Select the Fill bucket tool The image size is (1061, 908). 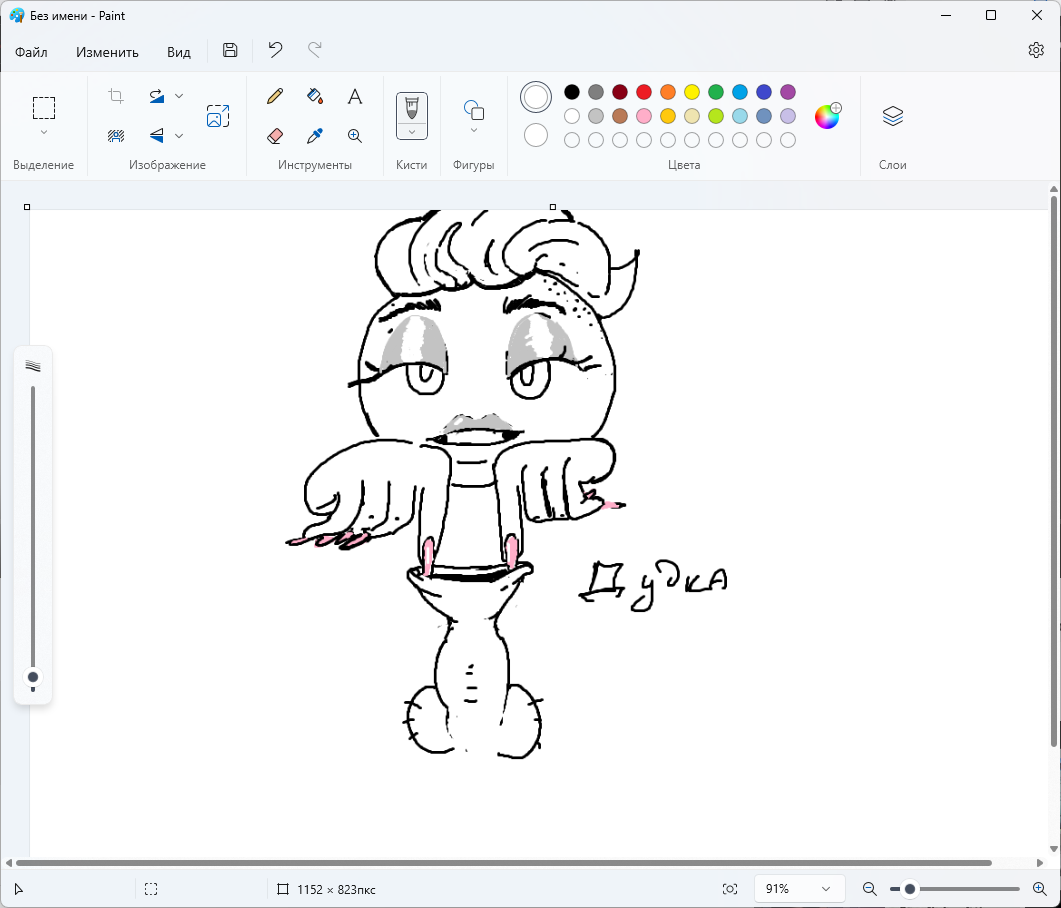click(315, 96)
